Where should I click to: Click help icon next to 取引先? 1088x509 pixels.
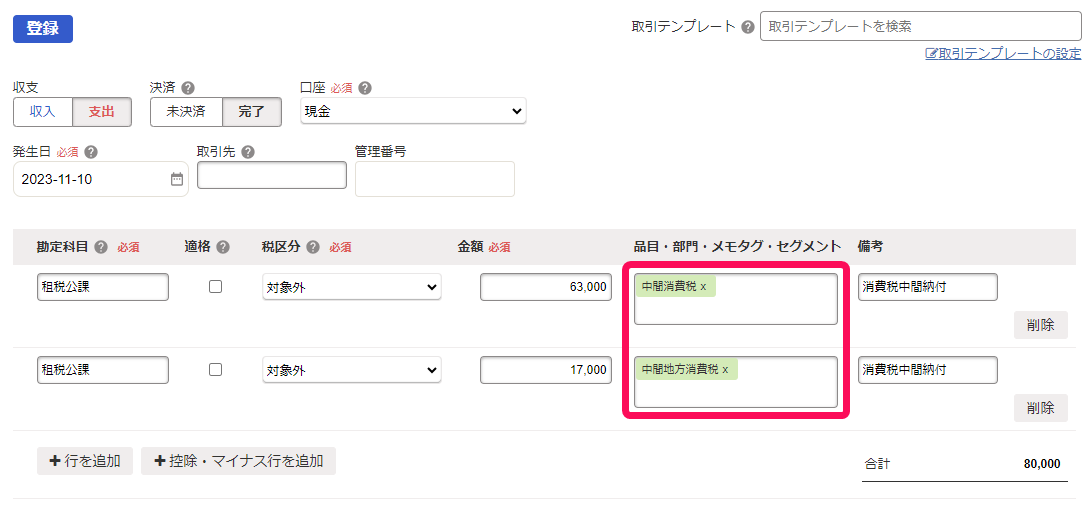(x=247, y=152)
